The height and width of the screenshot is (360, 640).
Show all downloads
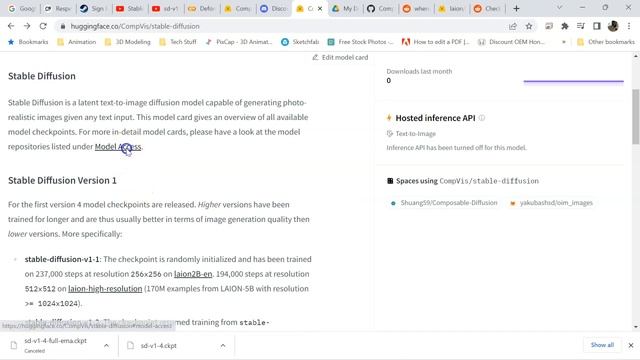pyautogui.click(x=602, y=345)
